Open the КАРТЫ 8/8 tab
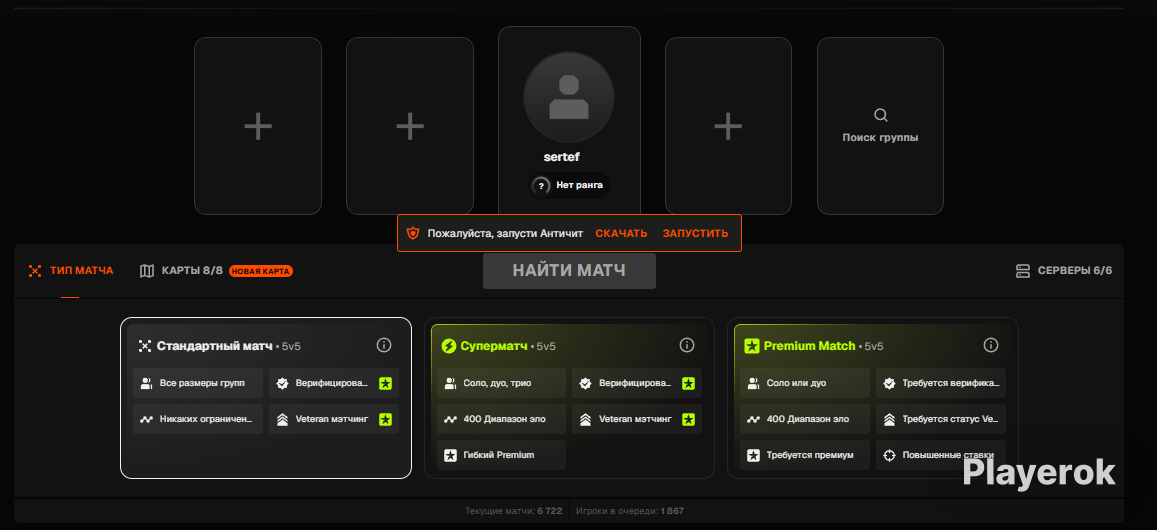This screenshot has height=530, width=1157. tap(182, 271)
